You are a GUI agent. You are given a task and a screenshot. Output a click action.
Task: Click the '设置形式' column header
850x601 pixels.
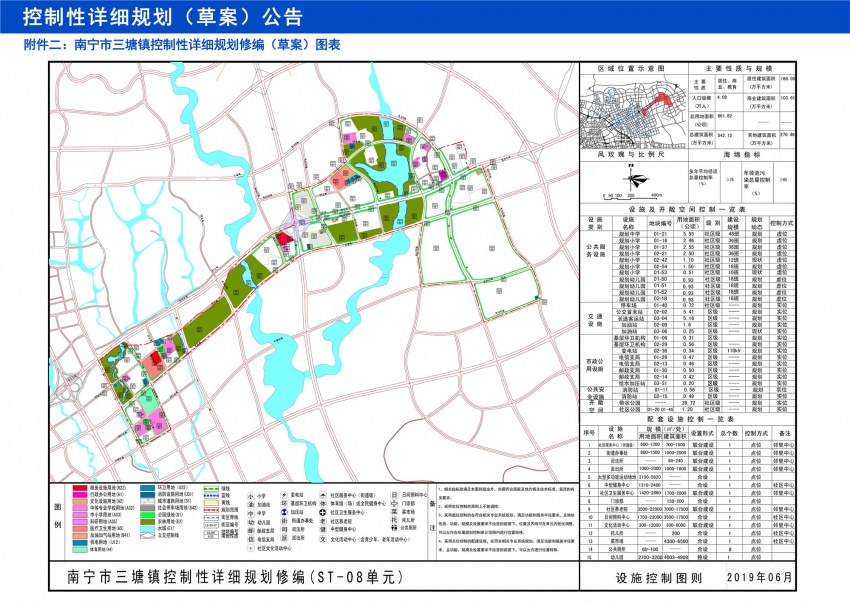703,433
